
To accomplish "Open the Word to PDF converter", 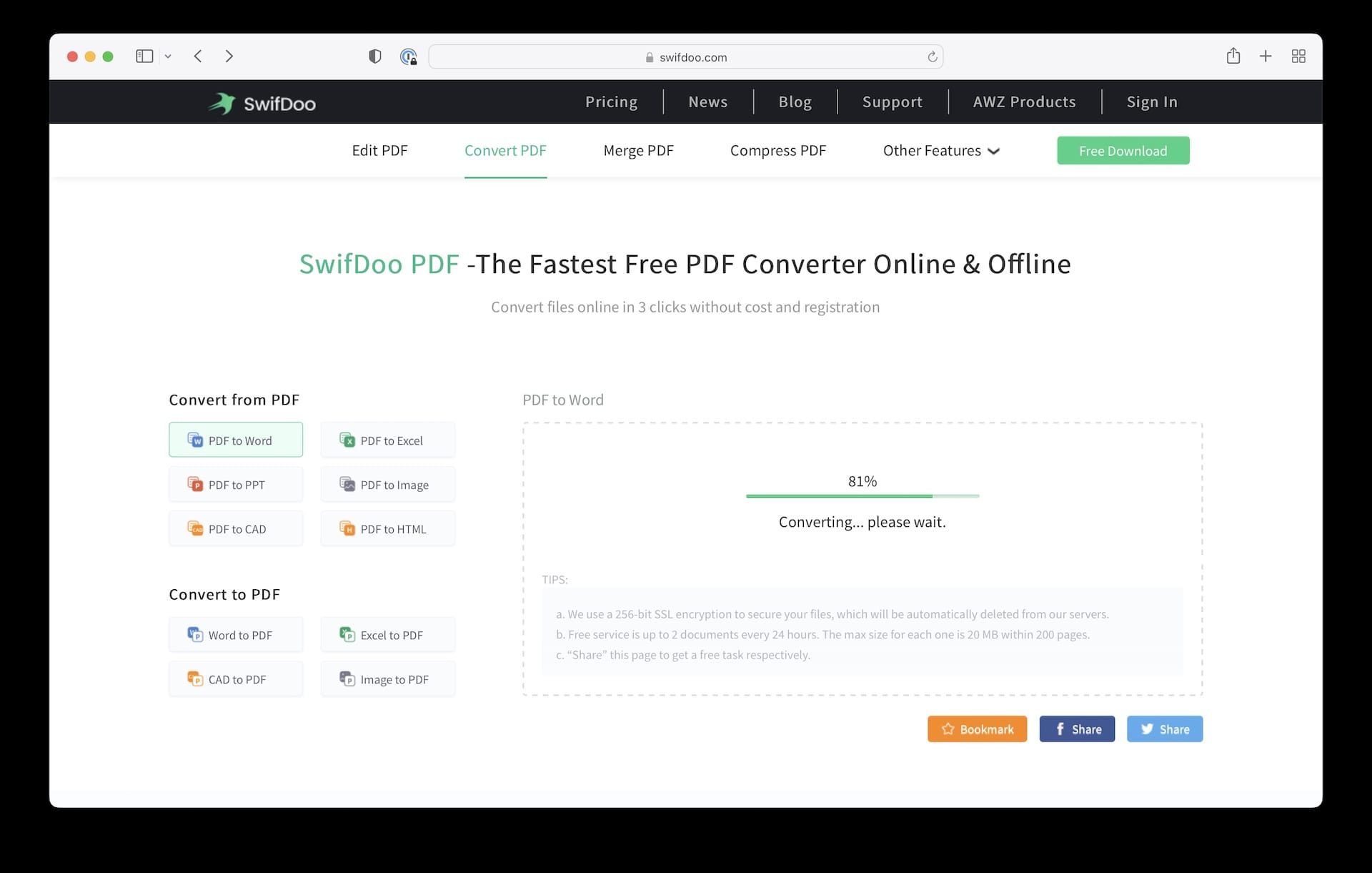I will 236,635.
